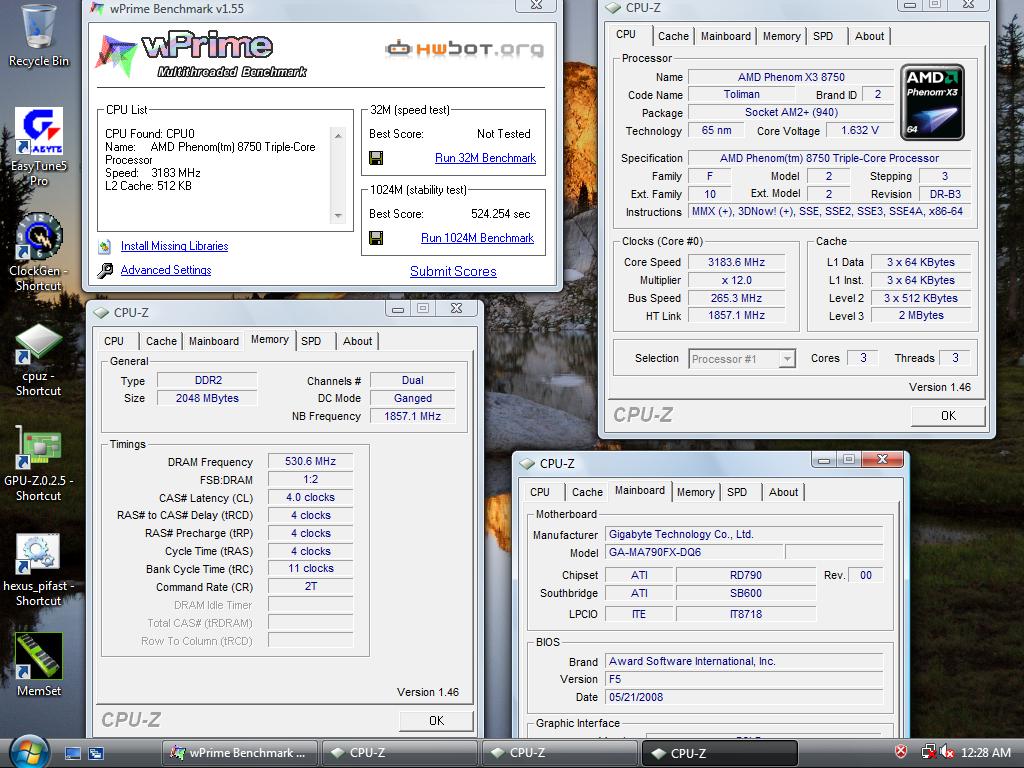The height and width of the screenshot is (768, 1024).
Task: Click OK in the CPU-Z processor window
Action: 948,415
